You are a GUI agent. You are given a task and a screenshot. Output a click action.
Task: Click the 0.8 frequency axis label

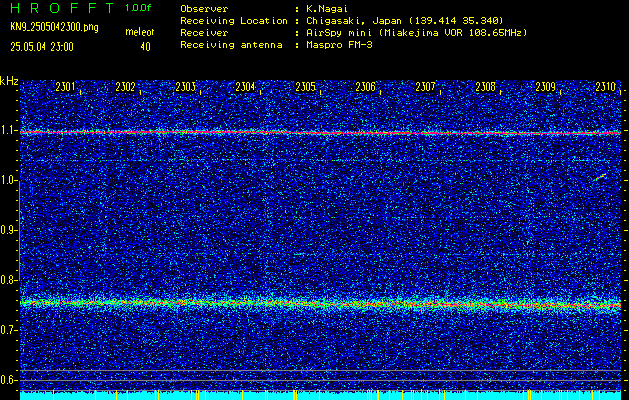8,280
